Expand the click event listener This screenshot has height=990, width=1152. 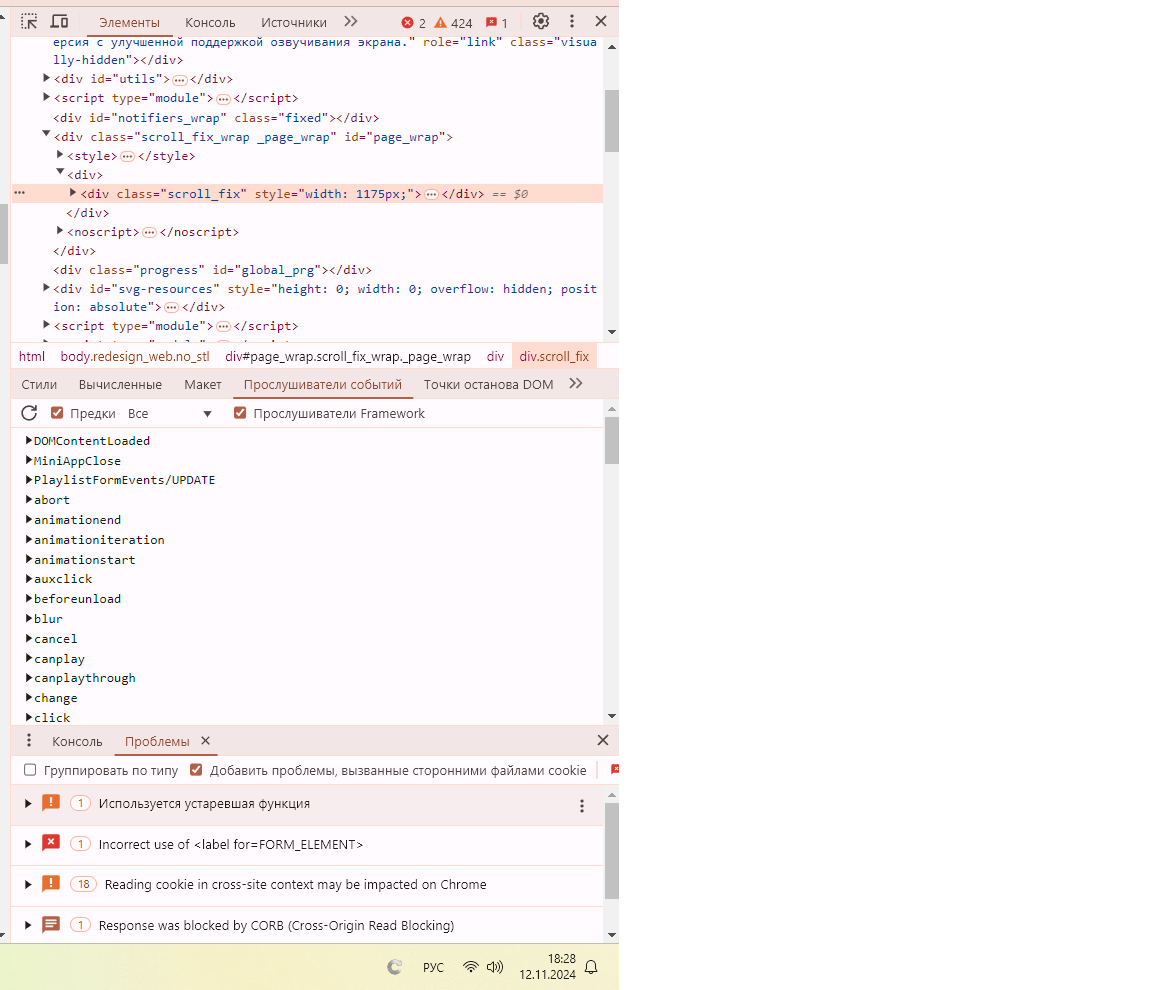coord(29,717)
